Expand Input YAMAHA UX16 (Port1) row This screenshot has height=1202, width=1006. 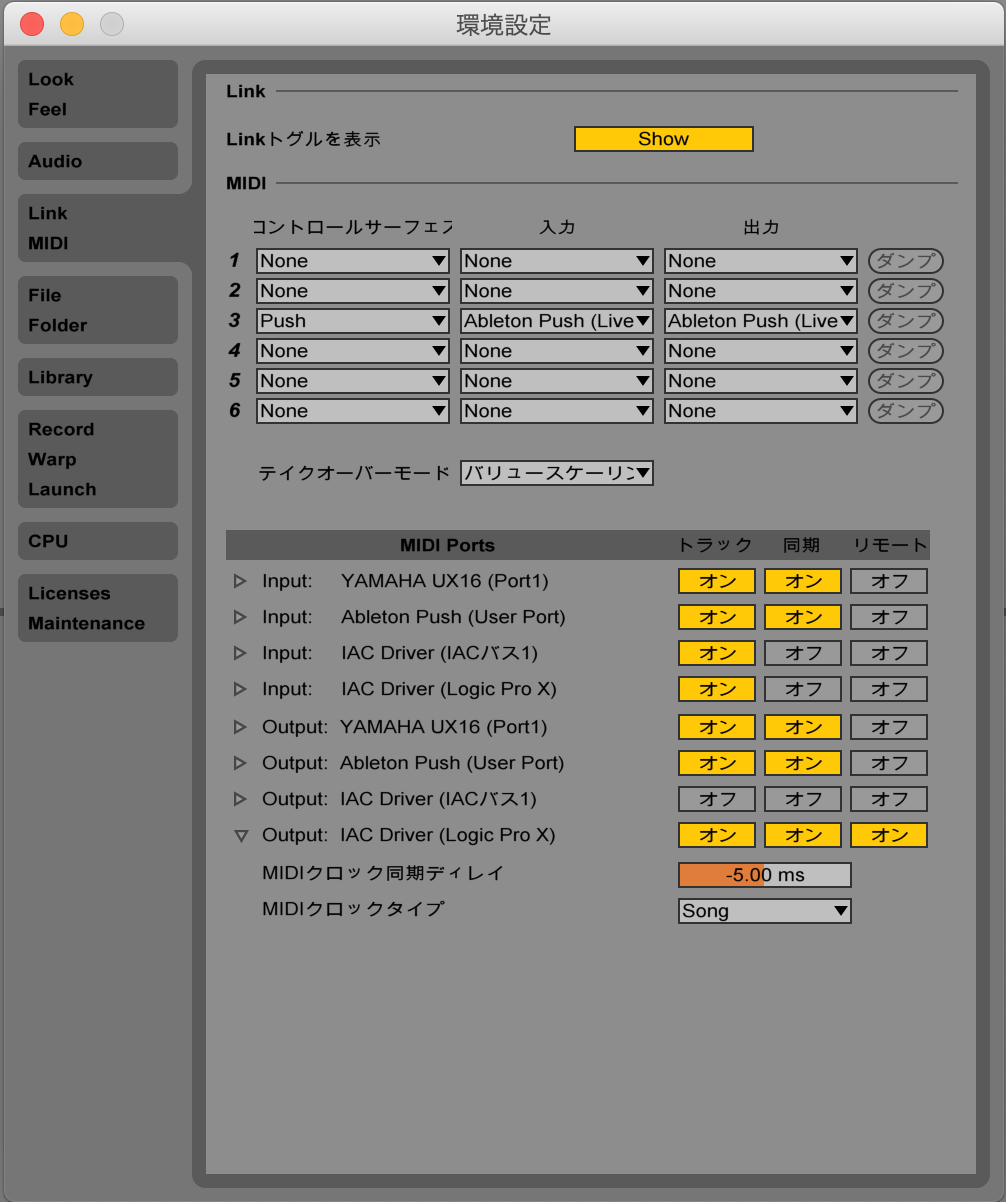coord(240,581)
